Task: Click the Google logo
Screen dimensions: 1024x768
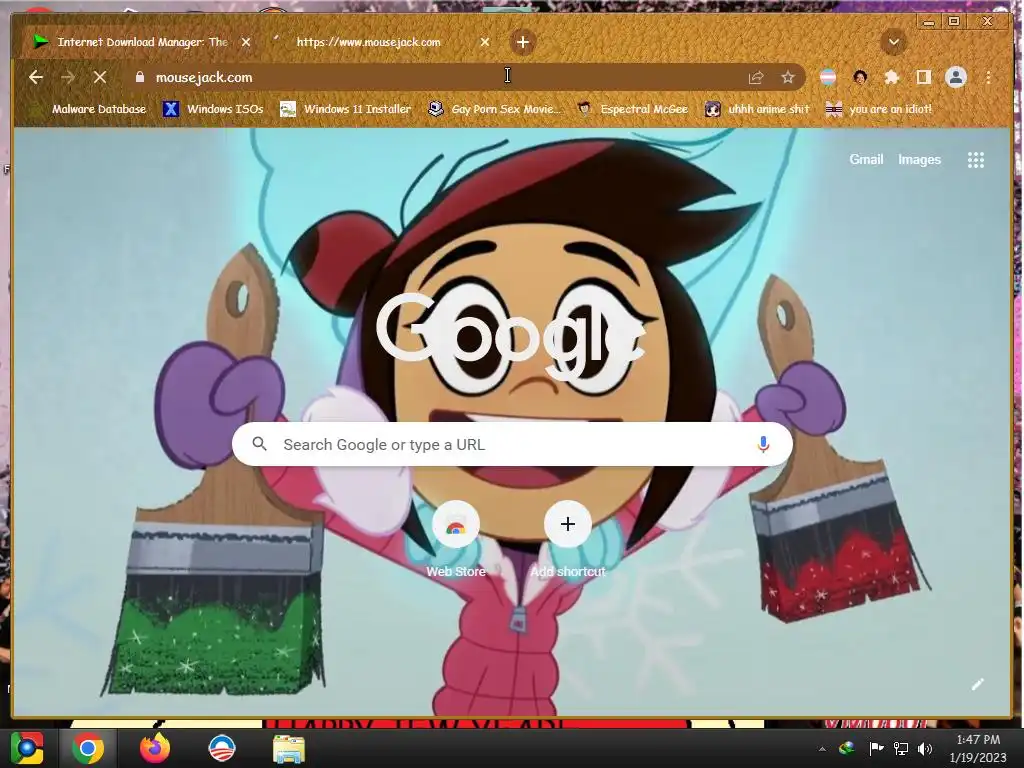Action: coord(512,336)
